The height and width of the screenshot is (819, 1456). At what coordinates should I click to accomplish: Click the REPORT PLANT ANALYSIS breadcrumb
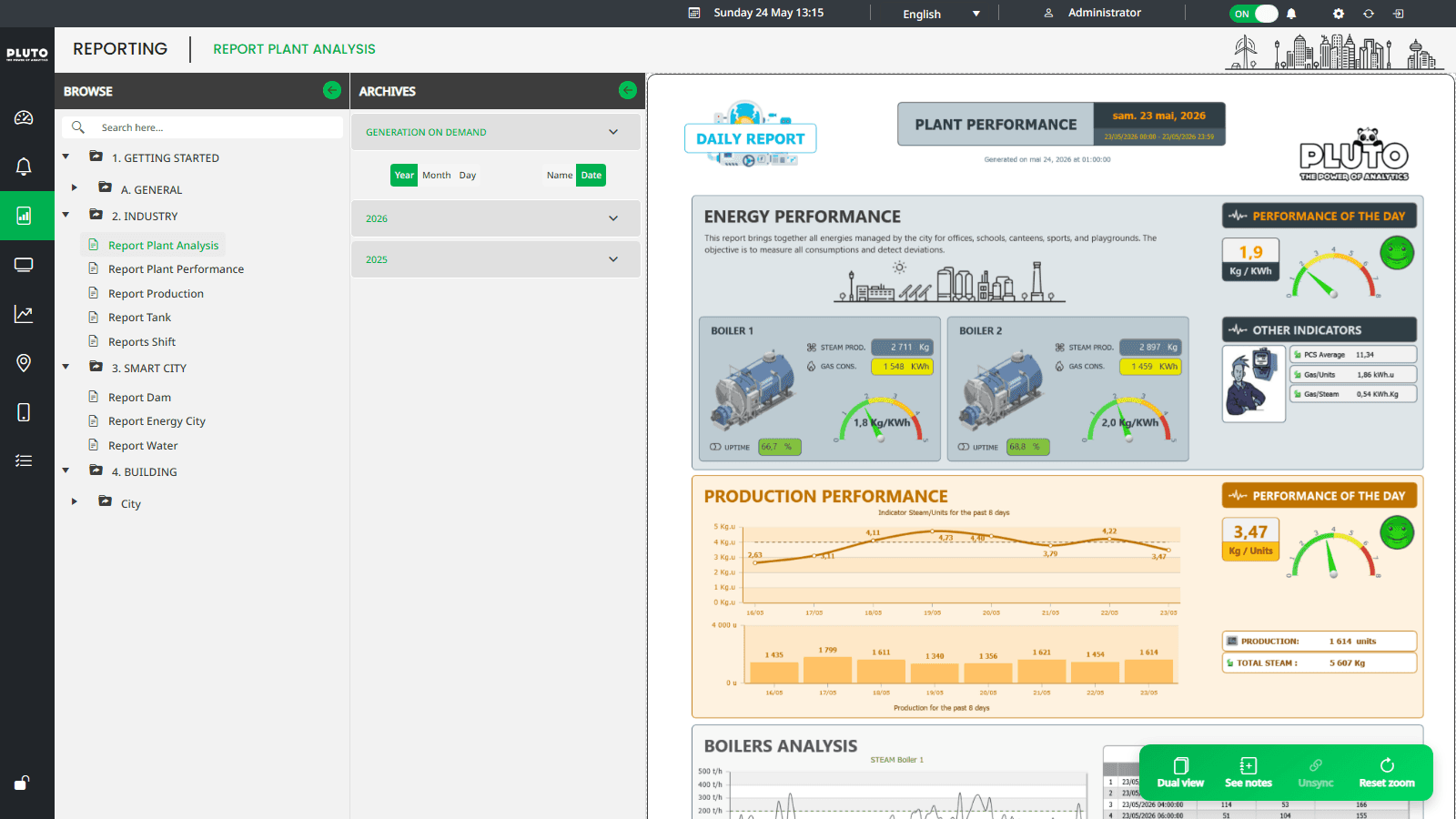[x=294, y=49]
